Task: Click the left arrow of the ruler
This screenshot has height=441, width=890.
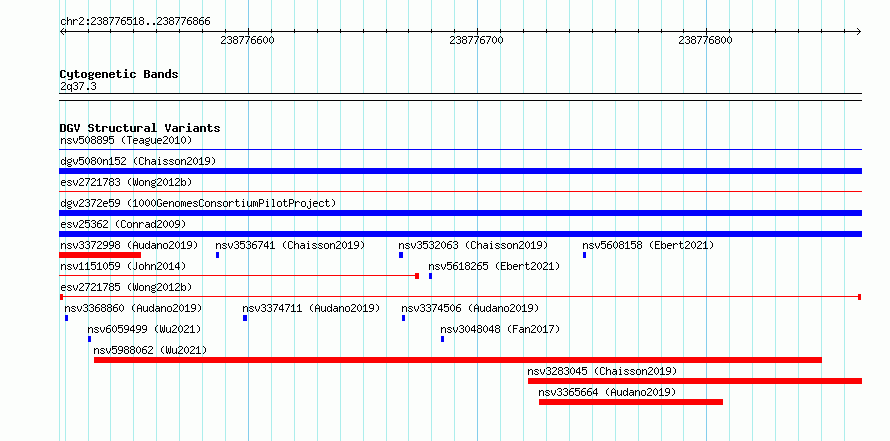Action: pos(62,31)
